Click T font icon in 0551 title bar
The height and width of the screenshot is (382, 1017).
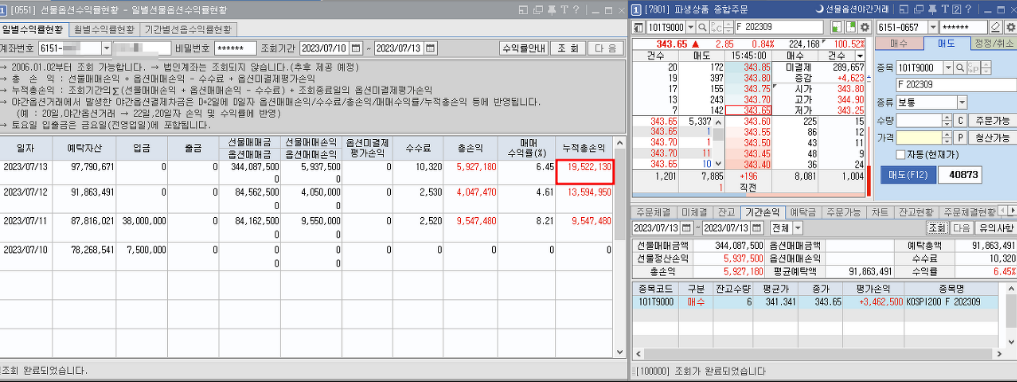click(564, 10)
